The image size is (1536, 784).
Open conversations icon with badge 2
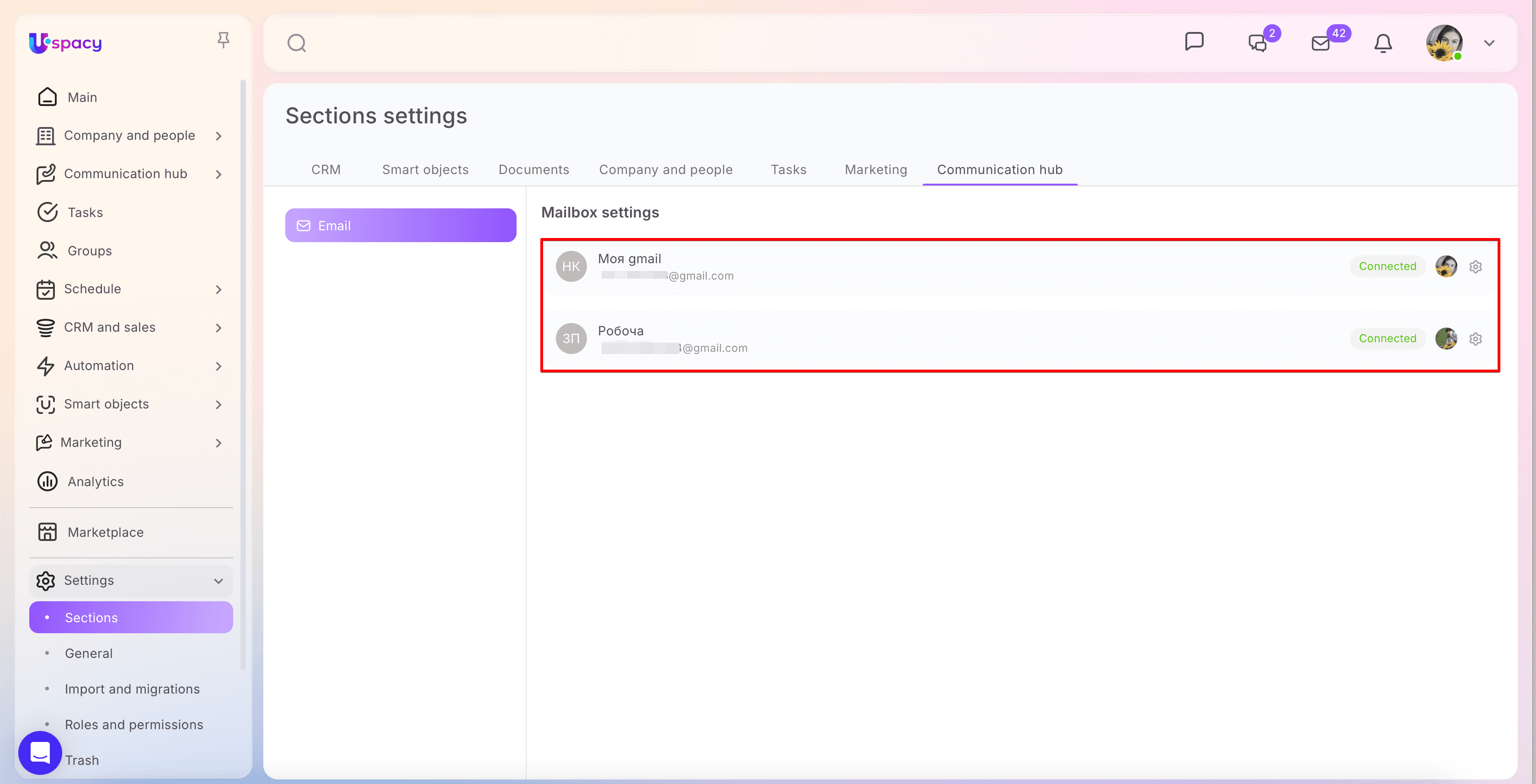tap(1258, 43)
